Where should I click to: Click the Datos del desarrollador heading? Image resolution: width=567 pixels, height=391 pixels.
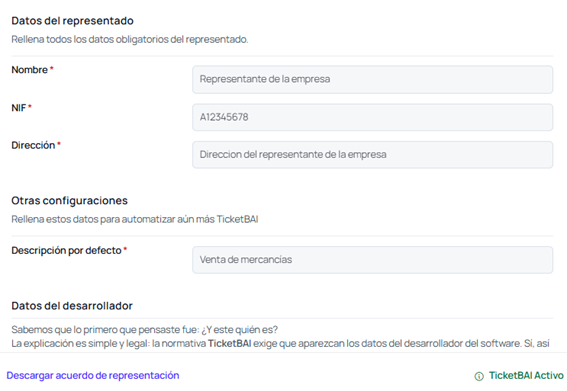(x=72, y=306)
